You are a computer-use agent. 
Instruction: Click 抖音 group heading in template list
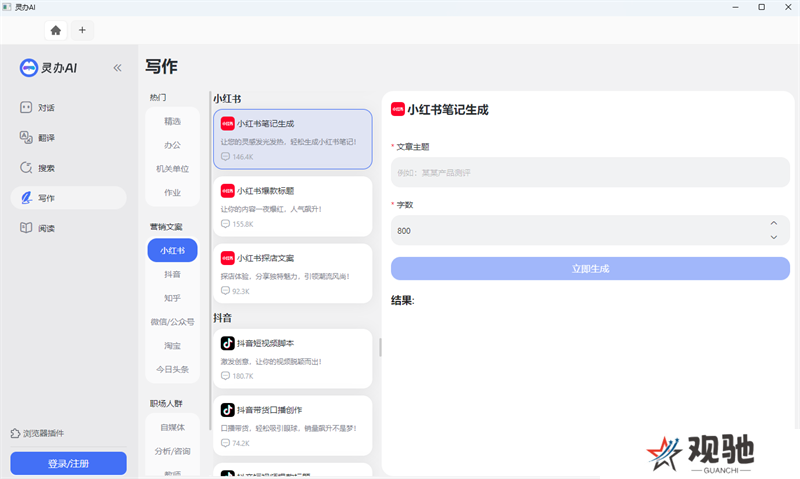pos(222,318)
